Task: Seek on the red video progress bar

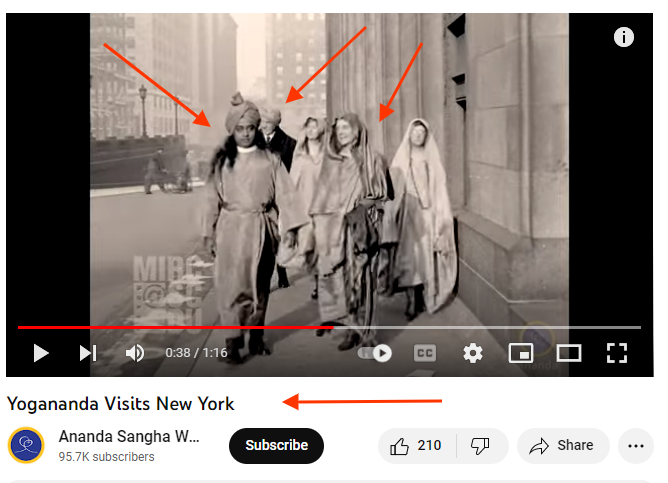Action: click(x=329, y=327)
